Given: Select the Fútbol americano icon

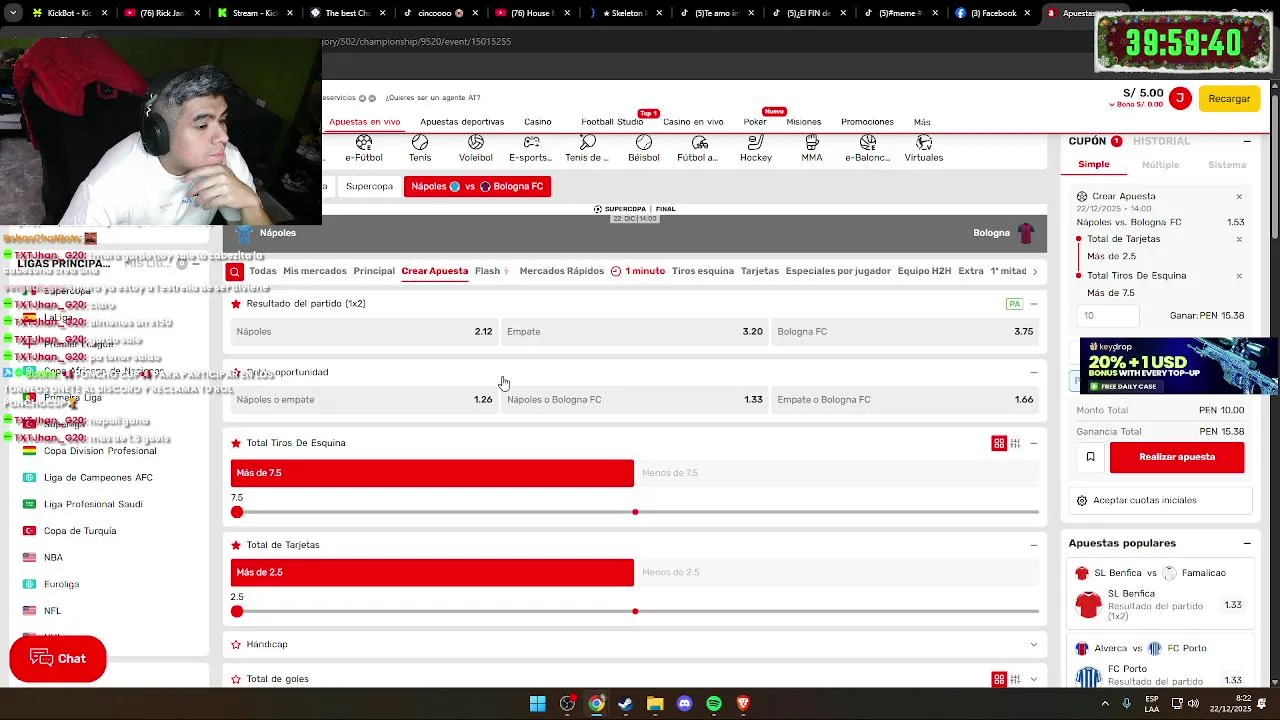Looking at the screenshot, I should 698,149.
